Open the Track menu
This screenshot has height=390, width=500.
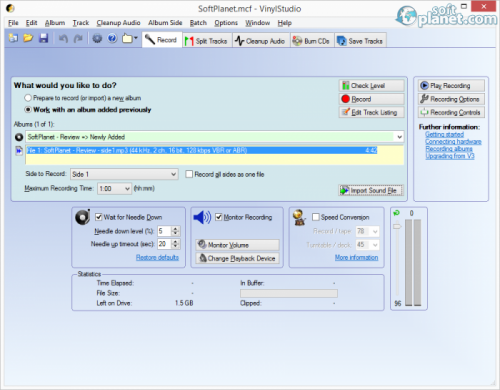coord(81,23)
